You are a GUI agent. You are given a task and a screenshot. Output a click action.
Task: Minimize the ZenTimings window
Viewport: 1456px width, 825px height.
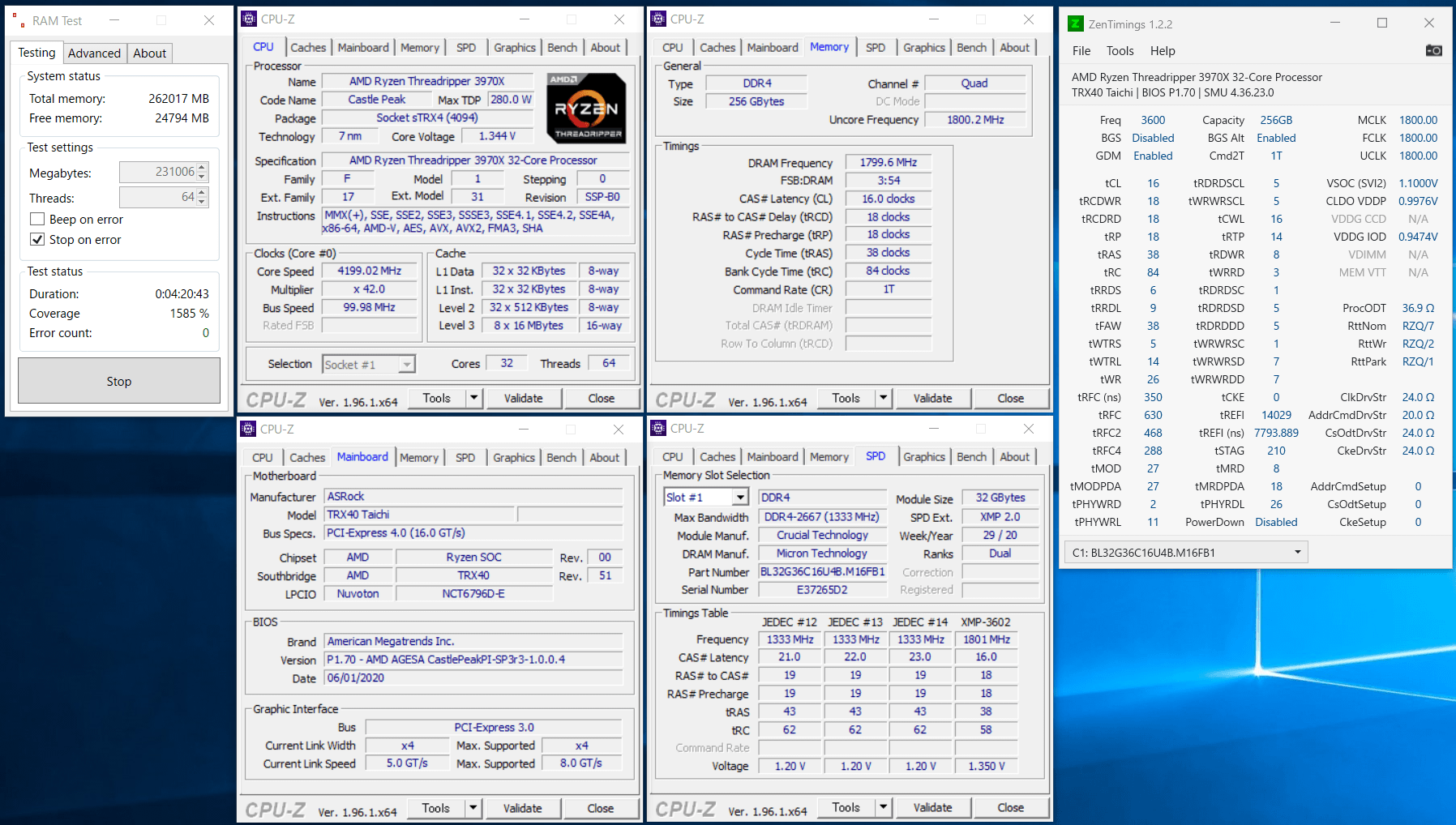click(x=1334, y=24)
